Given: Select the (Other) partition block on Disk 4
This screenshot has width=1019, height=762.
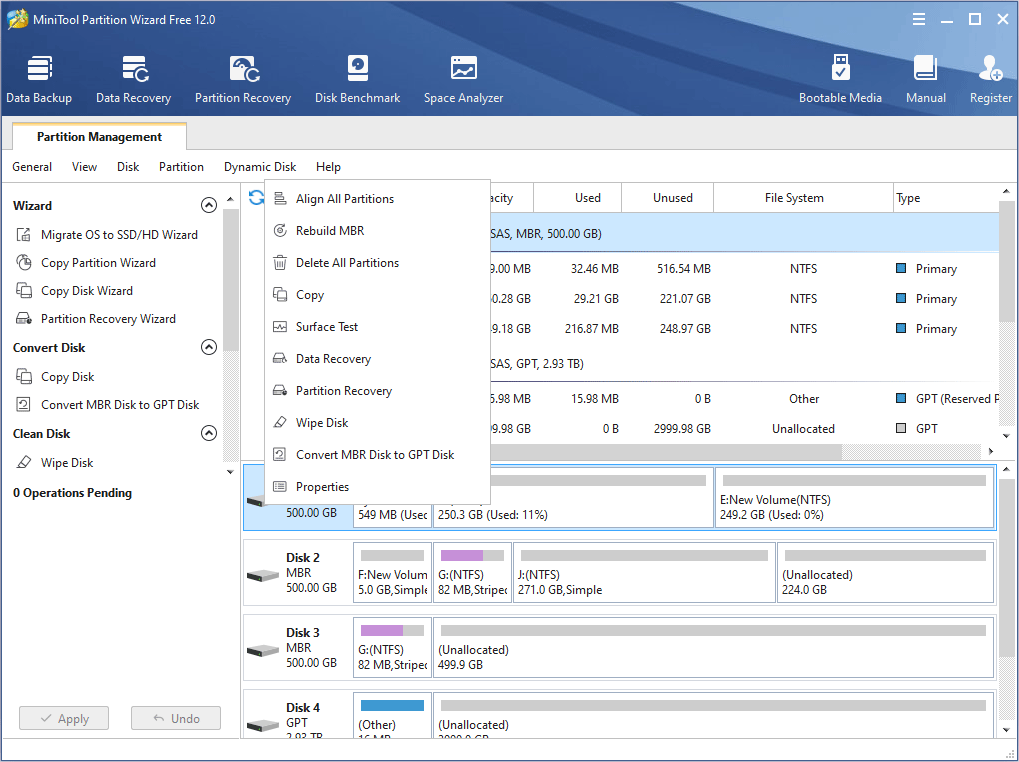Looking at the screenshot, I should [392, 715].
